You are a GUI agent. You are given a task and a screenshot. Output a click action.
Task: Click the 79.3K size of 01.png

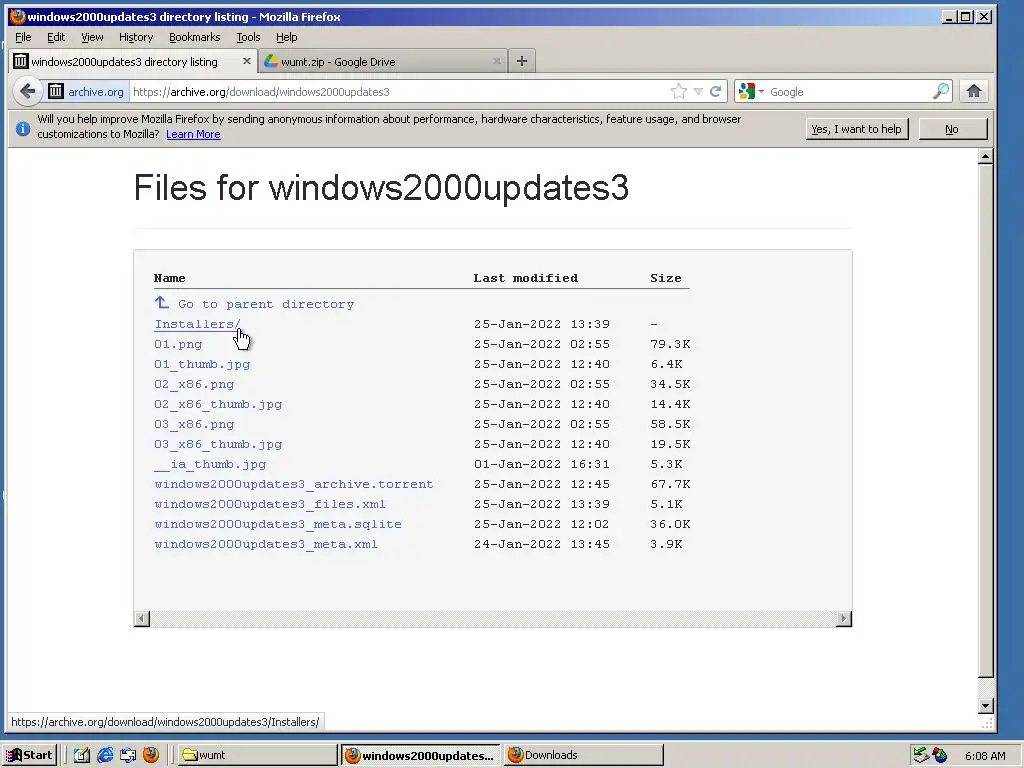670,344
